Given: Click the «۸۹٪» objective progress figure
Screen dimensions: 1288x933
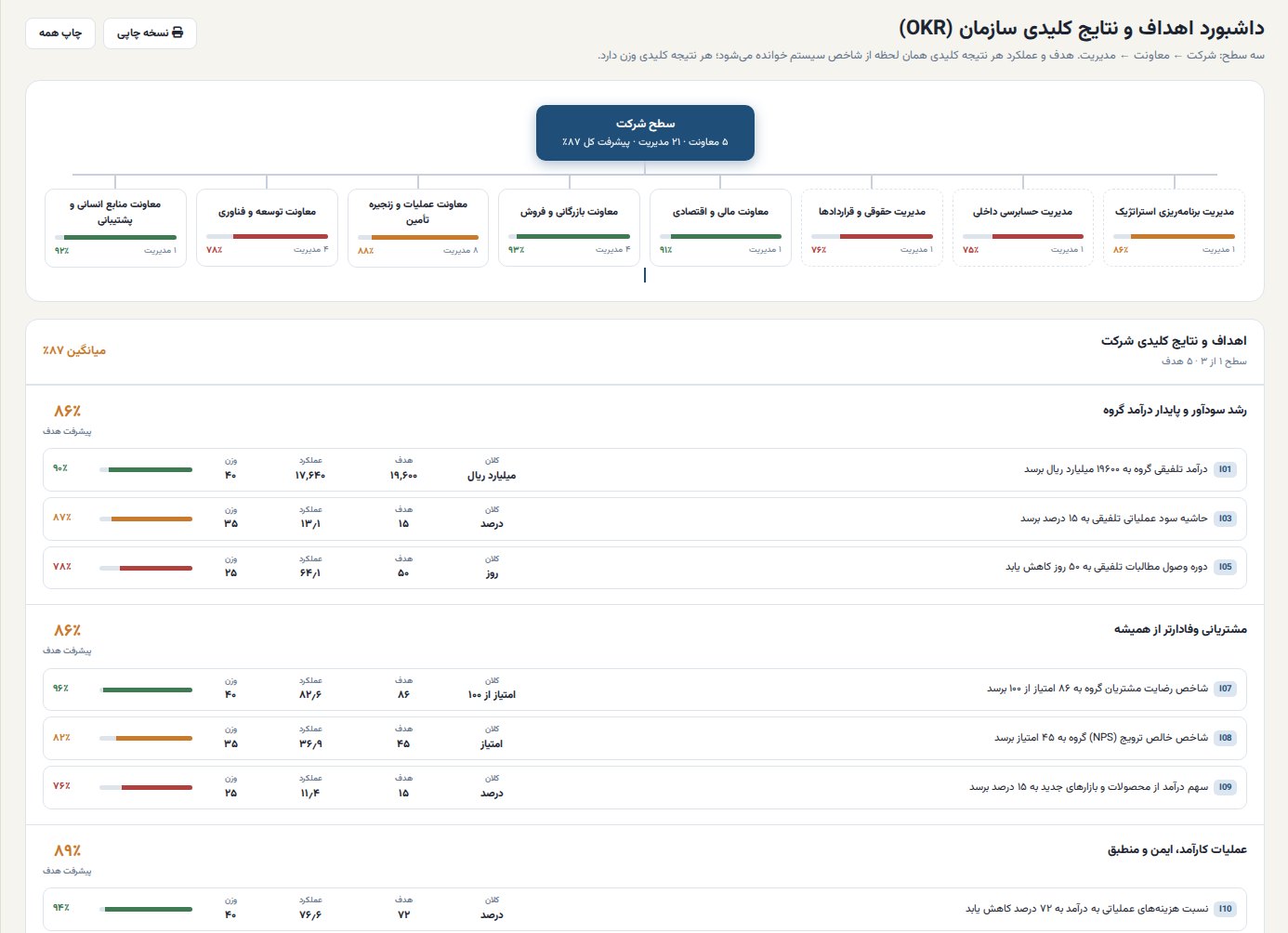Looking at the screenshot, I should 67,850.
